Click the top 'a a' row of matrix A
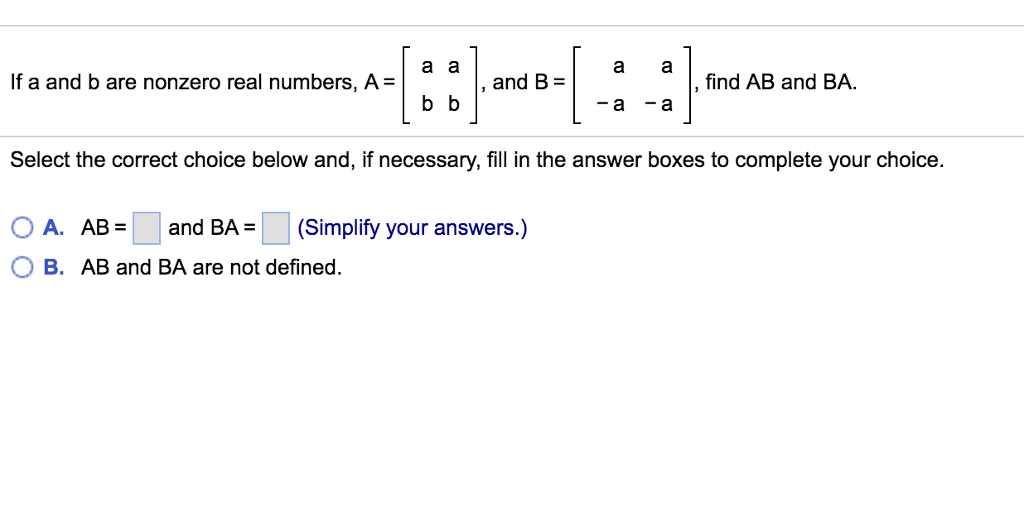Viewport: 1024px width, 521px height. point(441,67)
